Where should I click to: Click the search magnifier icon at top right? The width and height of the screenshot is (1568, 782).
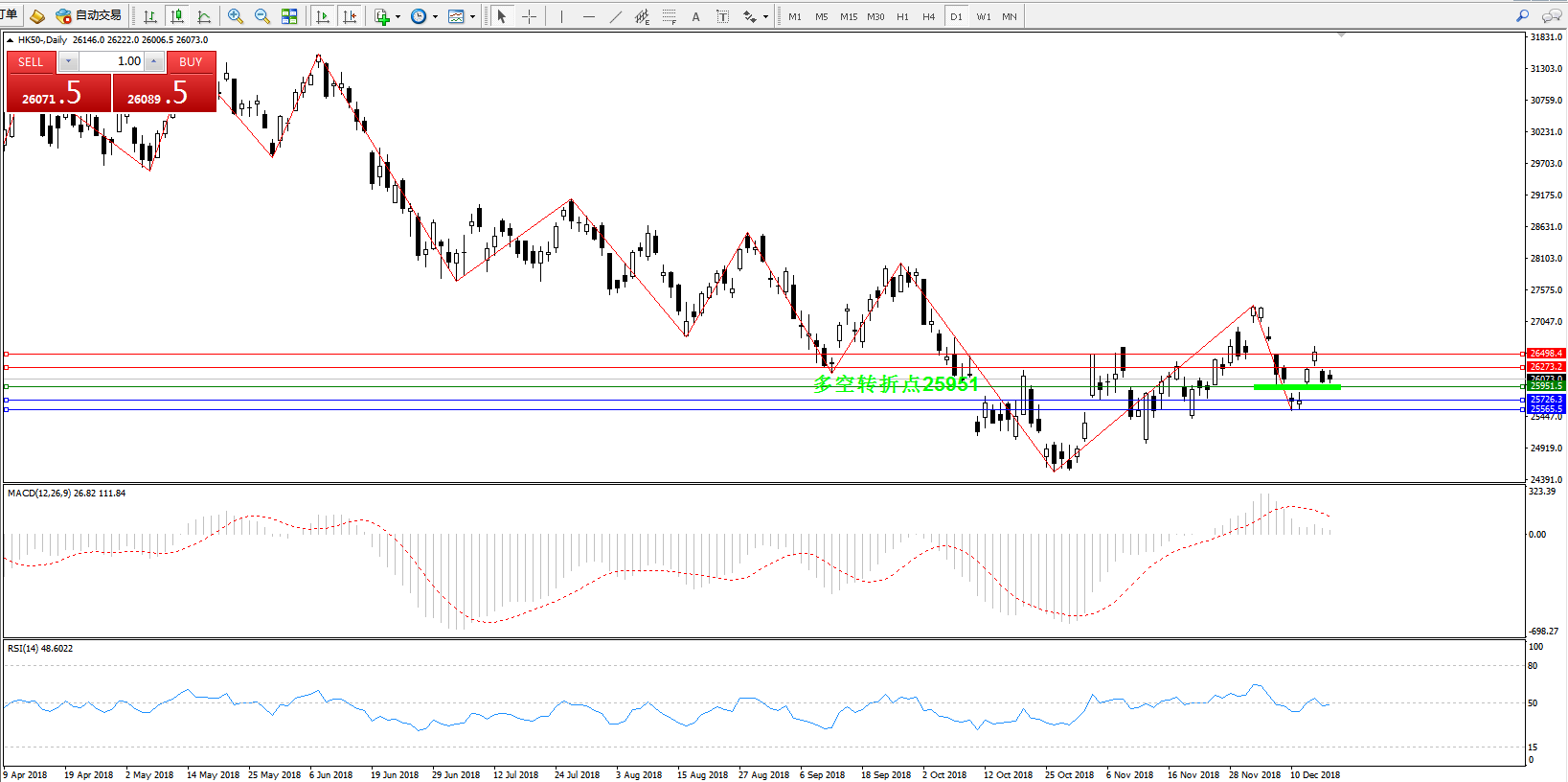pyautogui.click(x=1522, y=16)
